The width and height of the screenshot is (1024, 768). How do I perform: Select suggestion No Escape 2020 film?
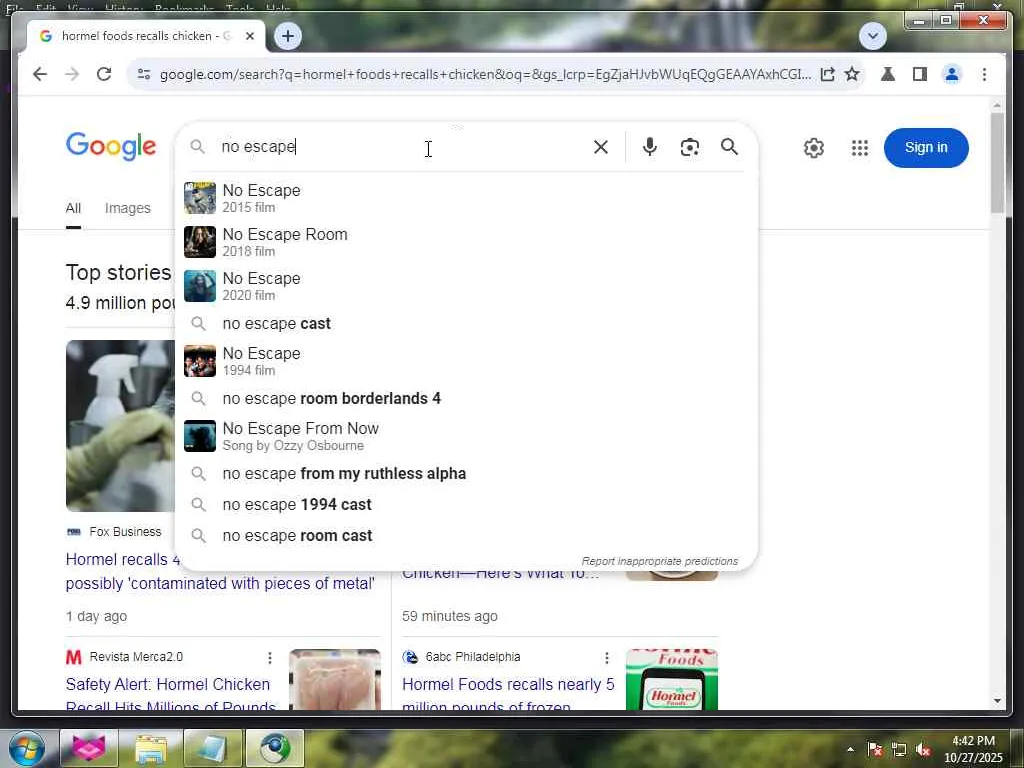point(466,286)
